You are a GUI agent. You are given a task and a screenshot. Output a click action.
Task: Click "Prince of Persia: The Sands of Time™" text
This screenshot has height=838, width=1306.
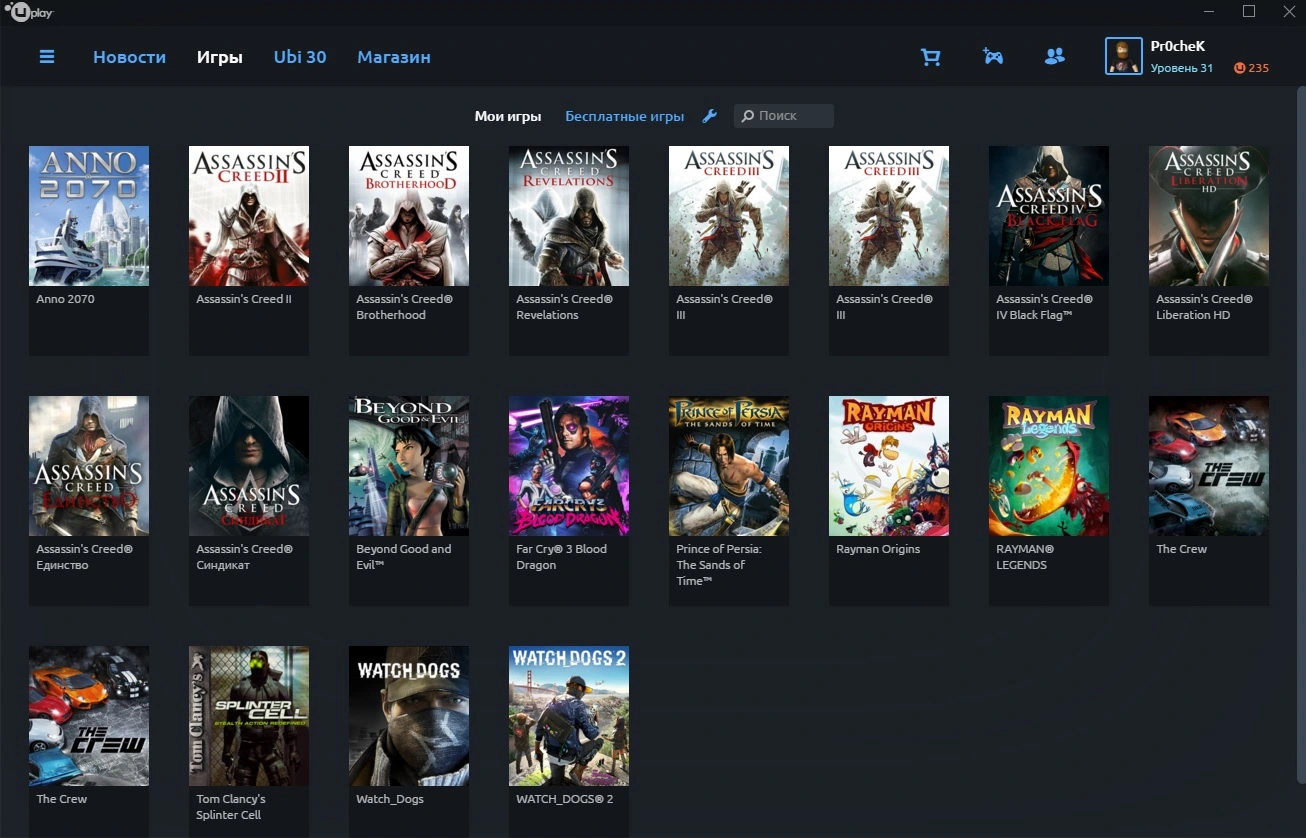click(719, 565)
